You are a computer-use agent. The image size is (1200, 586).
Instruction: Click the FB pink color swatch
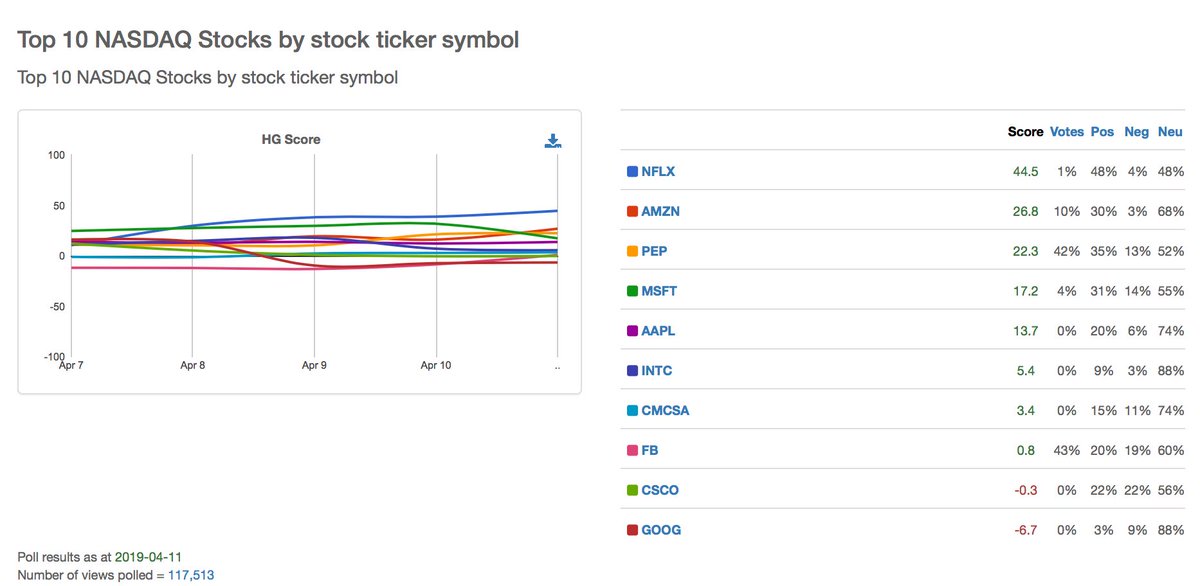(632, 450)
